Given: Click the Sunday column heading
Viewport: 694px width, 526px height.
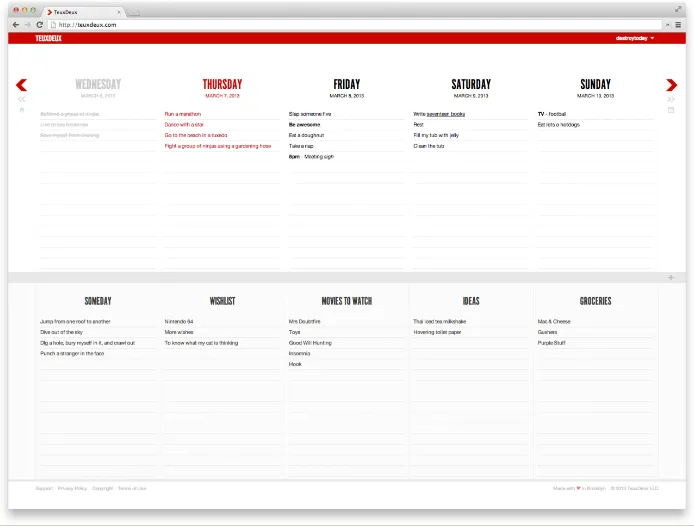Looking at the screenshot, I should point(595,84).
